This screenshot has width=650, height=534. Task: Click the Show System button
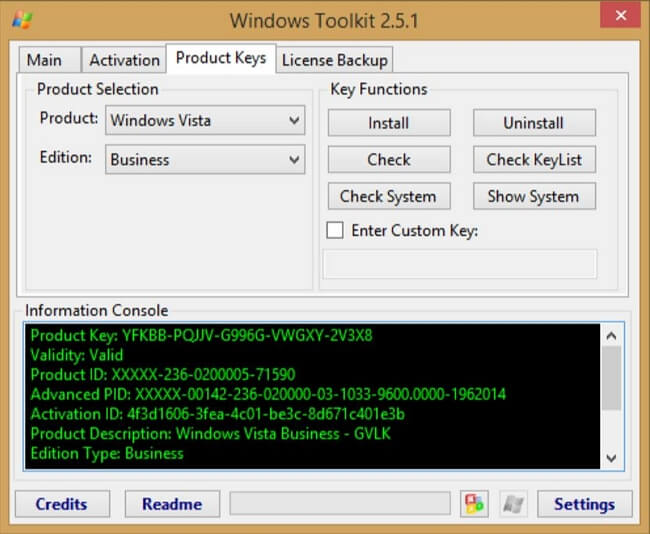[534, 196]
